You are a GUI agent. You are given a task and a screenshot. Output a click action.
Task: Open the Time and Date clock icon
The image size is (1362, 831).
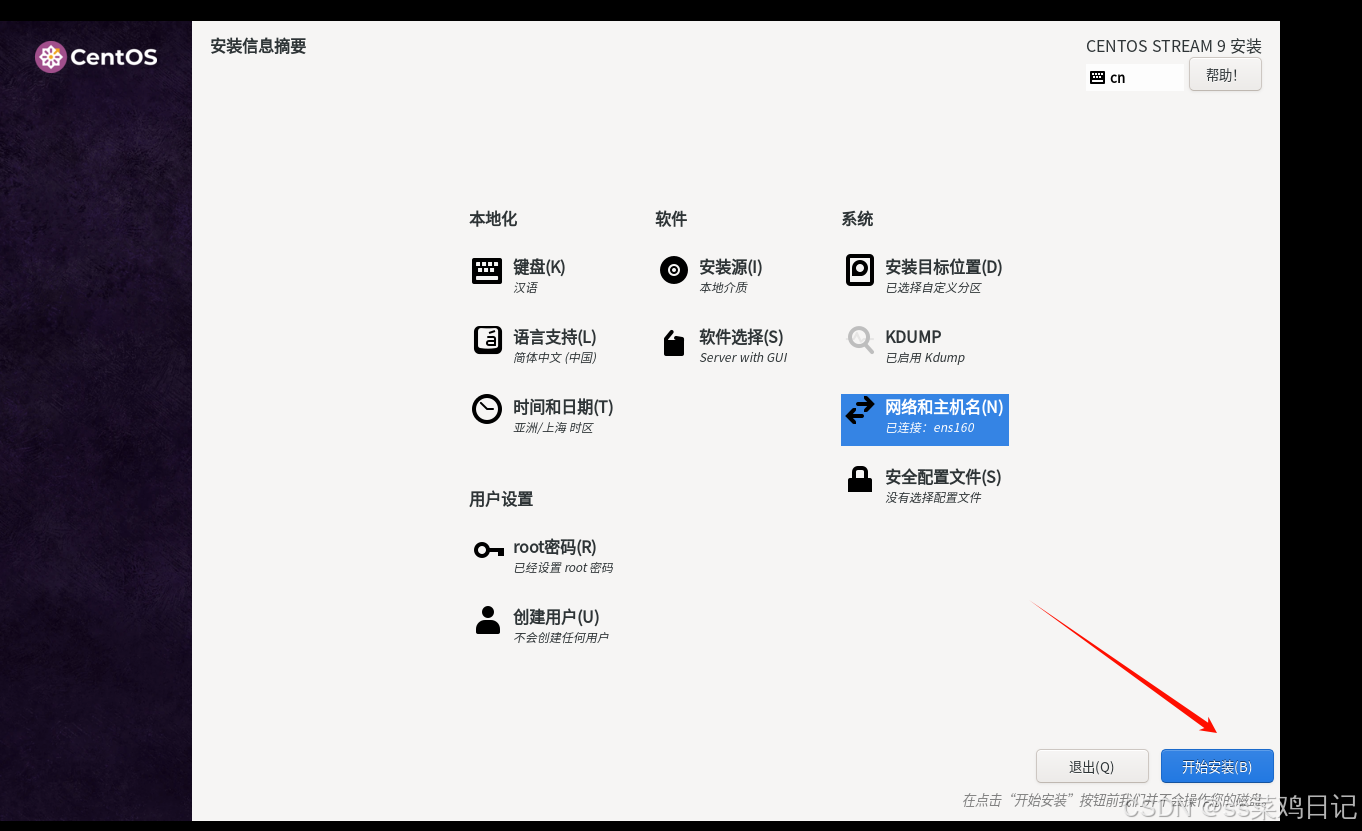pos(487,409)
